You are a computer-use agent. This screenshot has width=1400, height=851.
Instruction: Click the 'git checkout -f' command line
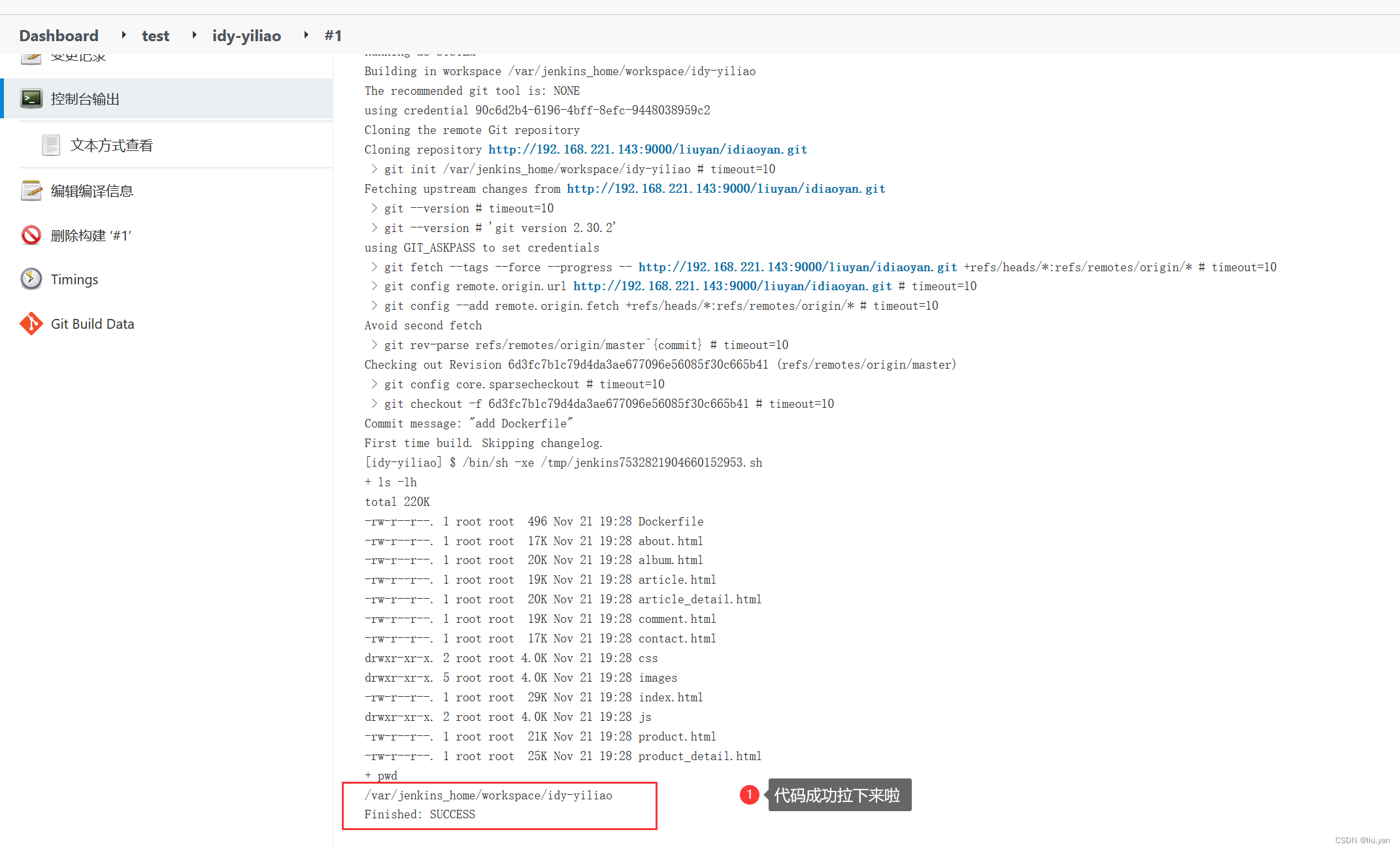(603, 403)
